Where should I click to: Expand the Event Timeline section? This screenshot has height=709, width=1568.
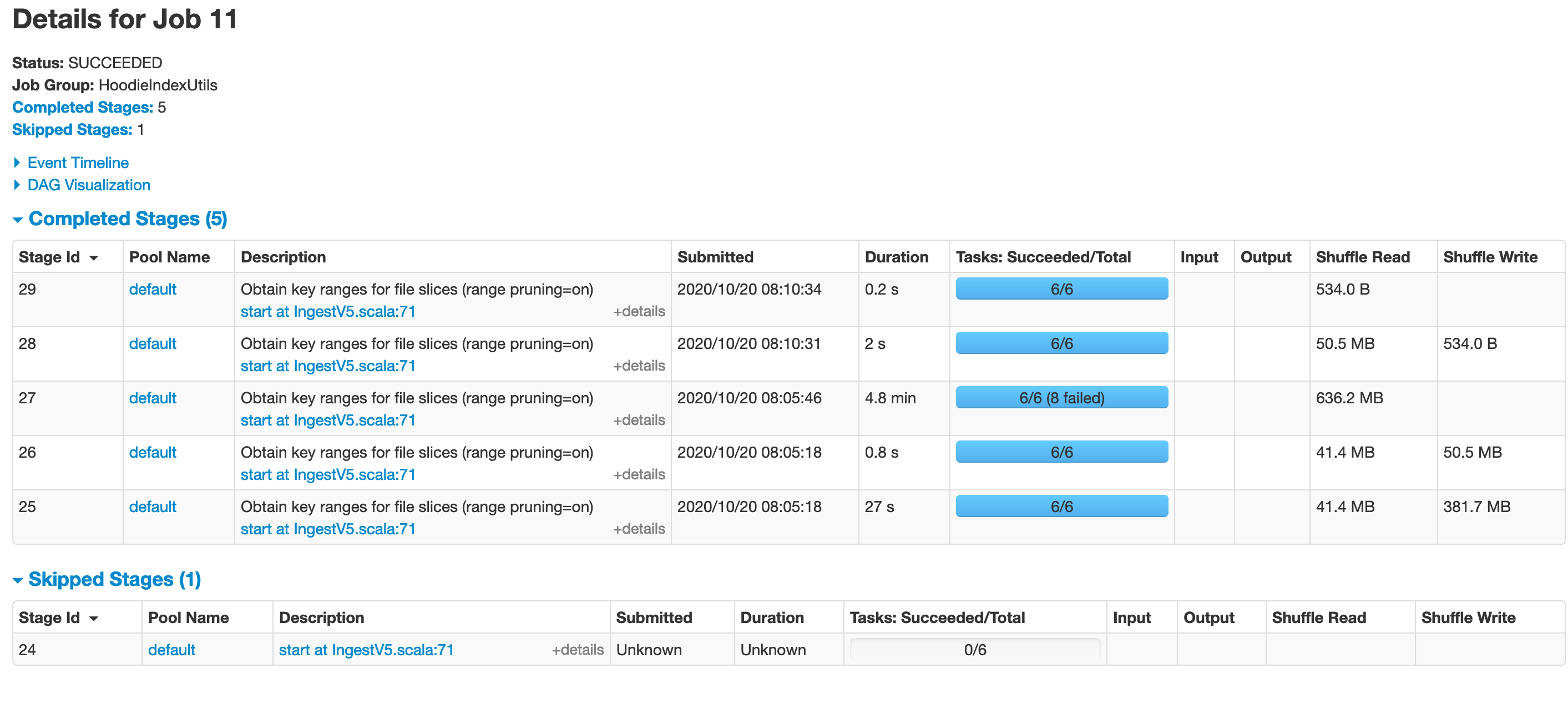(x=77, y=163)
